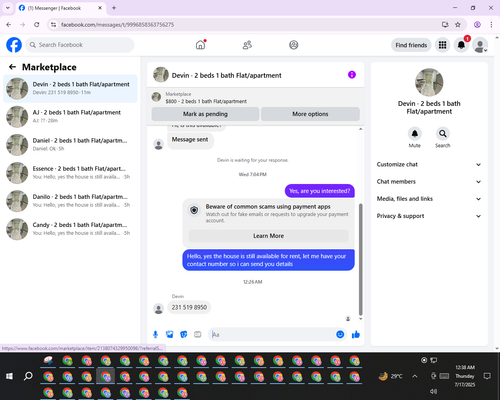Open the purple conversation information icon
The height and width of the screenshot is (400, 500).
(x=352, y=75)
